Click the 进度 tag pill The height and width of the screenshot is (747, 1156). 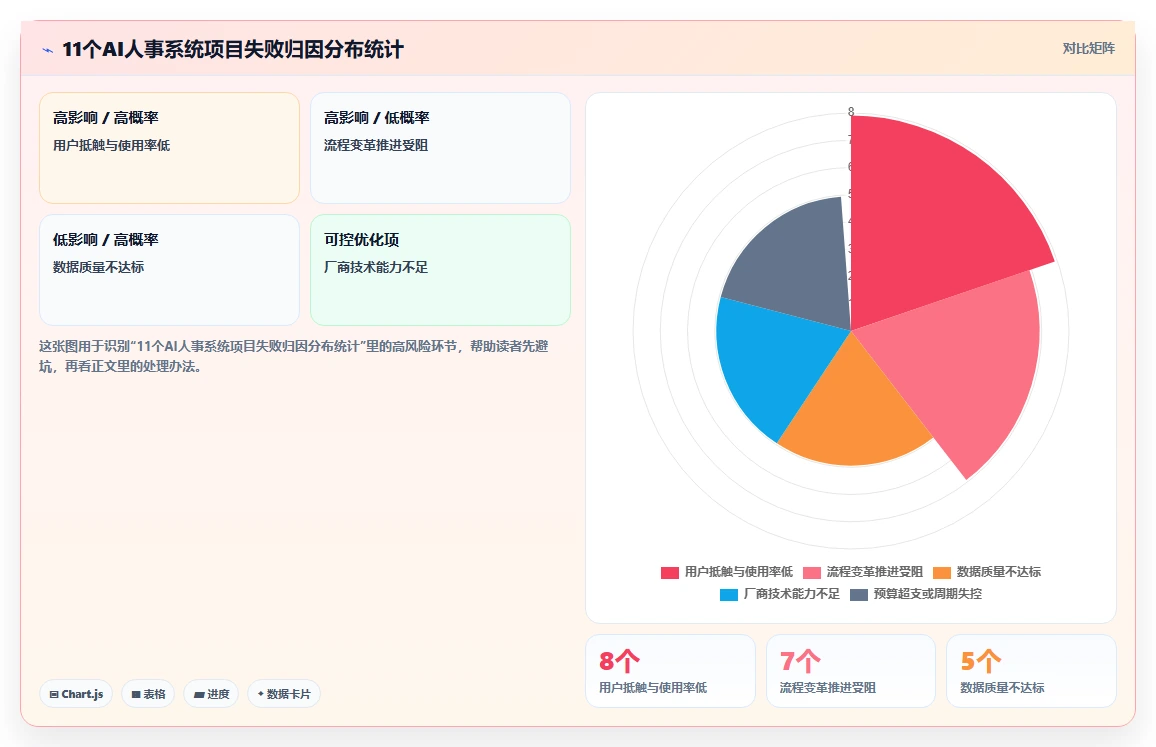point(211,694)
